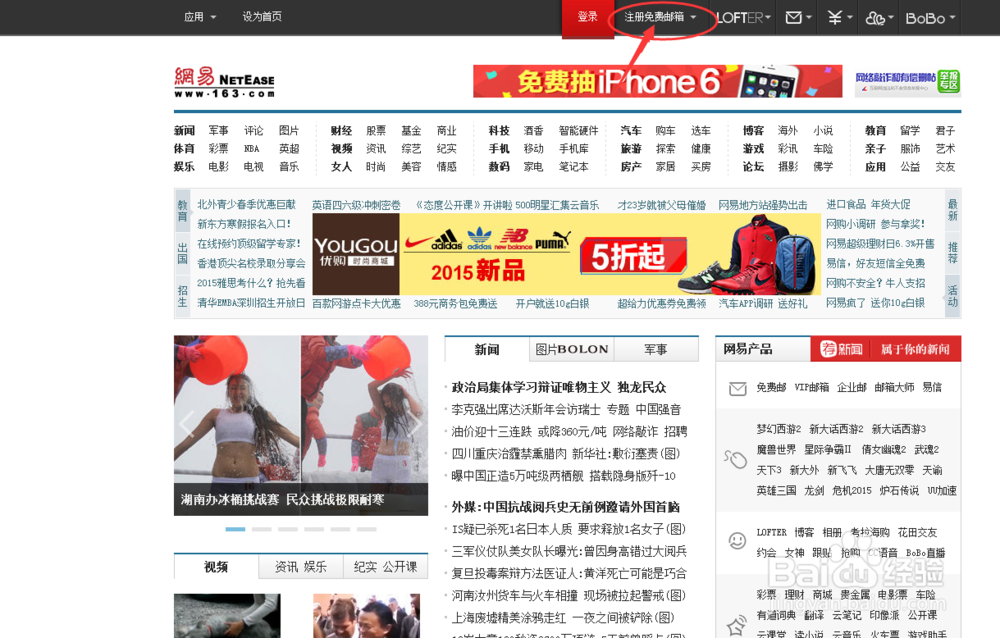Open the 体育 navigation link

pos(184,149)
